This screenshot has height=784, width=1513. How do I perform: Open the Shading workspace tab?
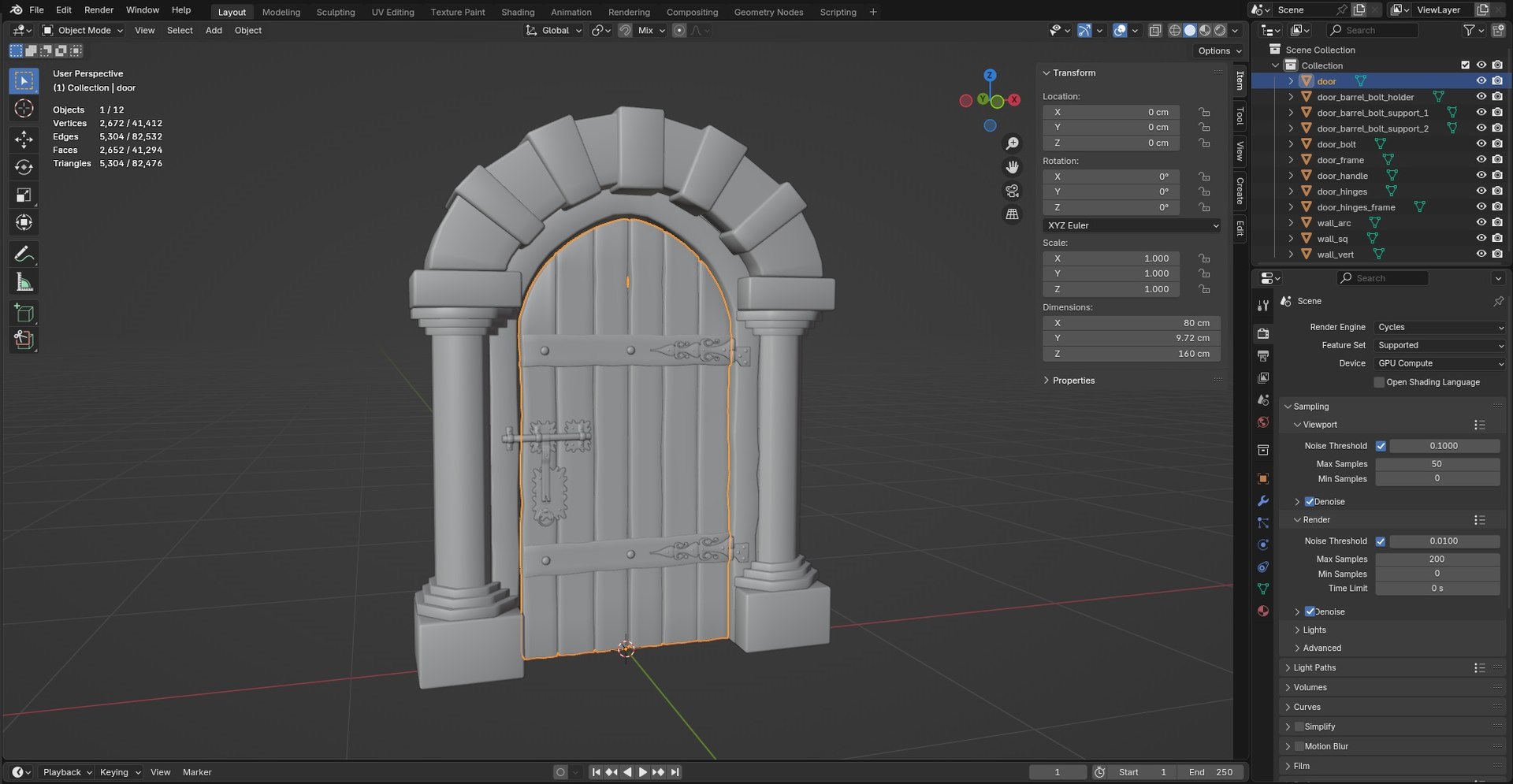pos(518,12)
